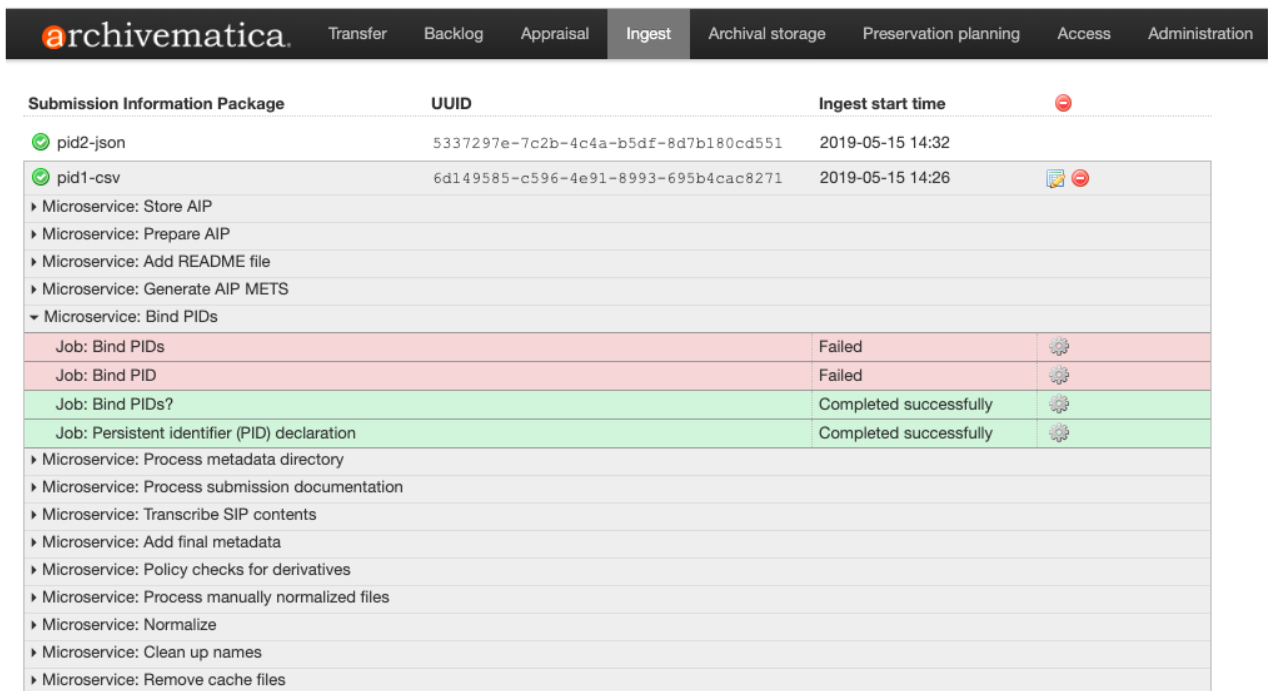1276x691 pixels.
Task: Open gear icon for Job: Bind PID
Action: coord(1059,376)
